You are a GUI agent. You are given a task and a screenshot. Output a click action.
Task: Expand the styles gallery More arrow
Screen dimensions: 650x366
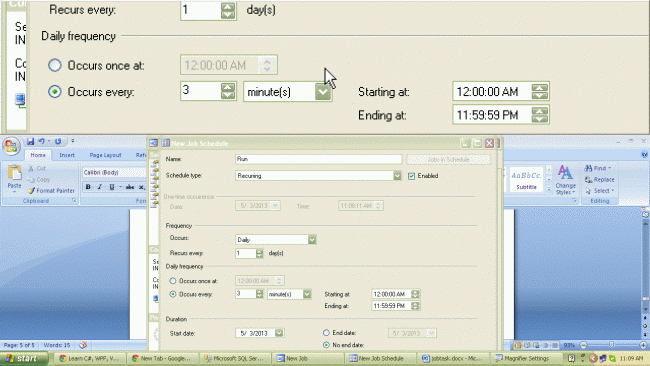[549, 190]
